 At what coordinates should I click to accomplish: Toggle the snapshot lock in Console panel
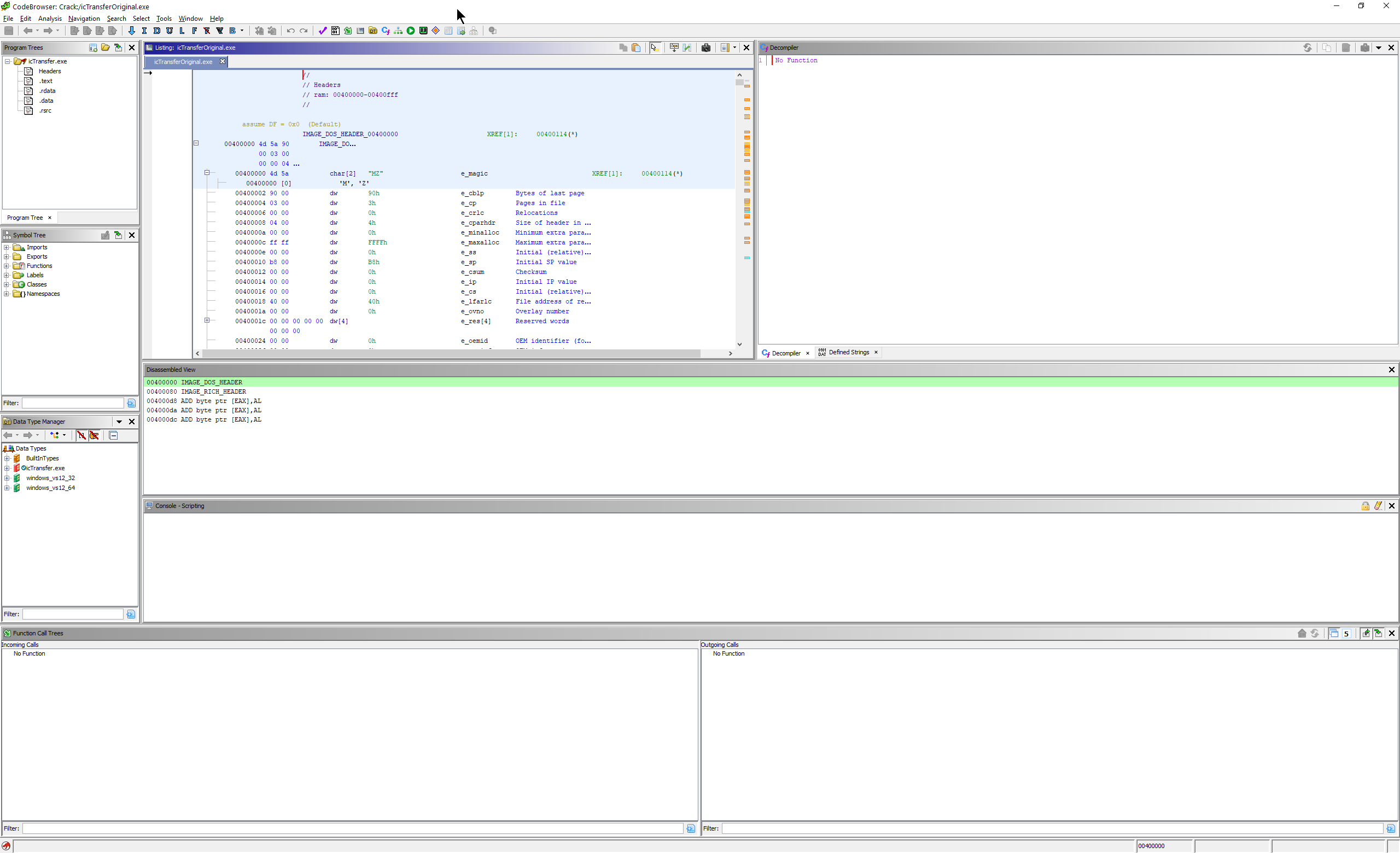click(x=1366, y=505)
